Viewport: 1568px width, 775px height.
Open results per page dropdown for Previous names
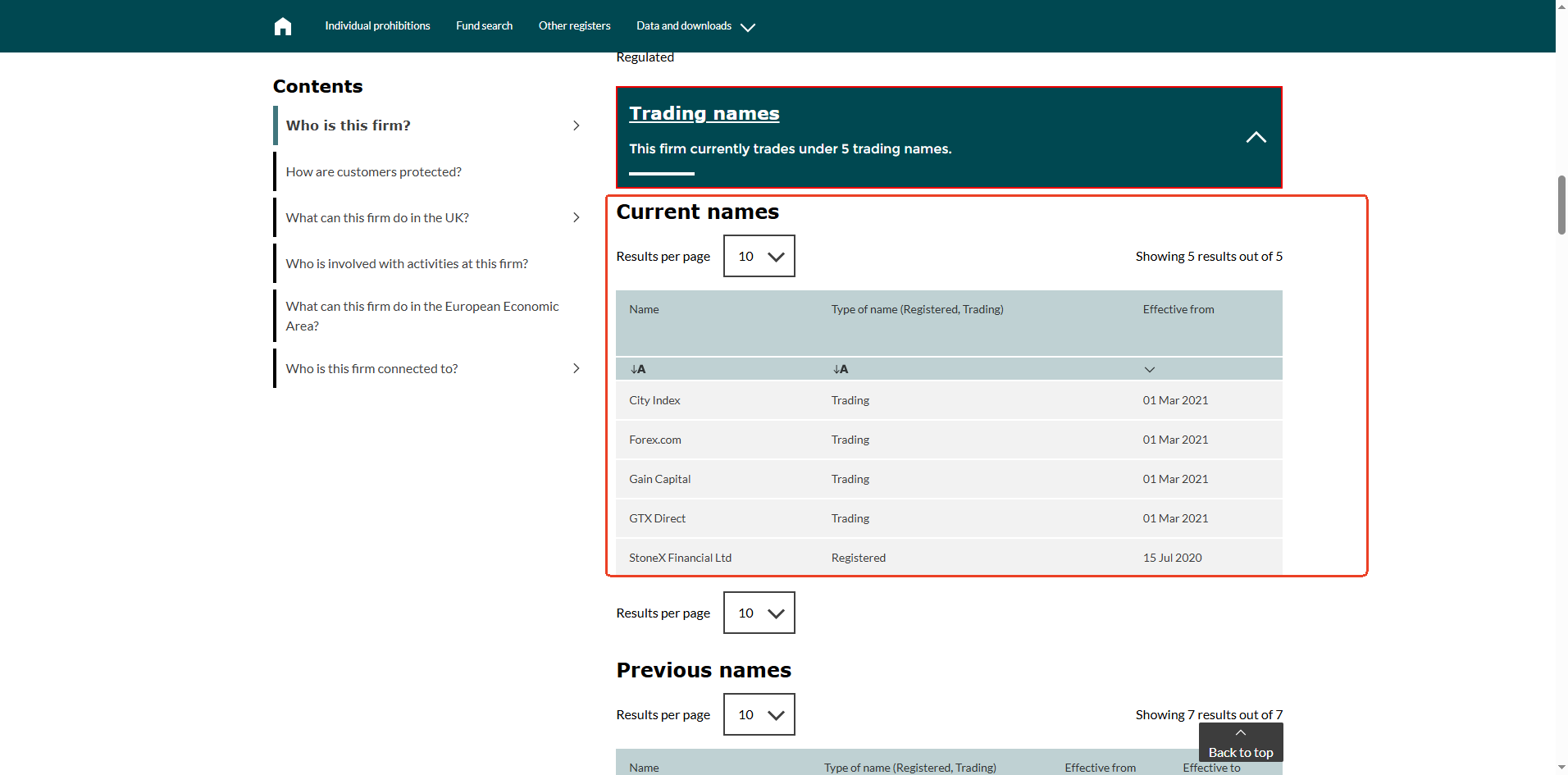pos(759,714)
